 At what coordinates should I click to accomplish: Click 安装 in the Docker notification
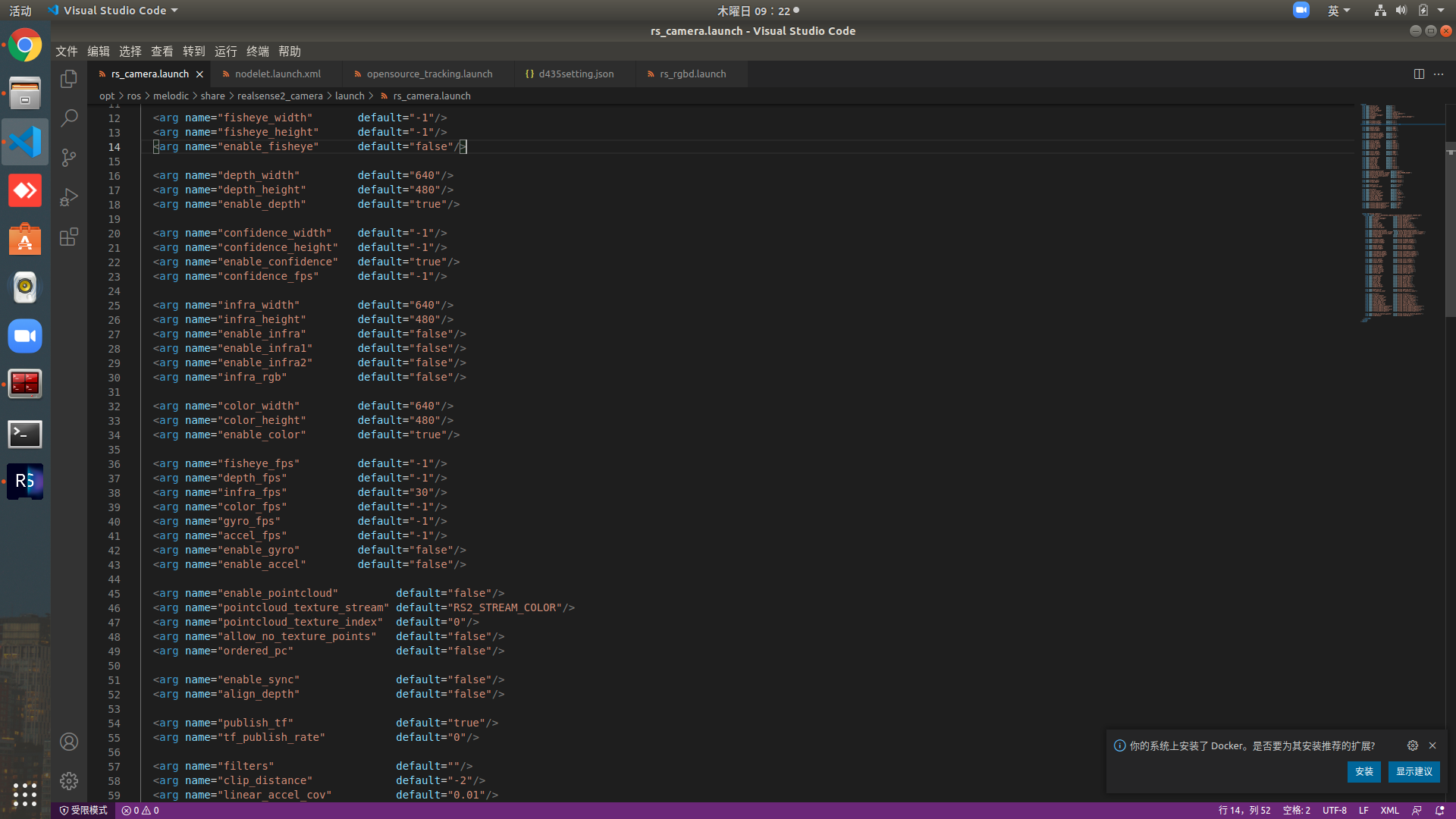(x=1363, y=771)
